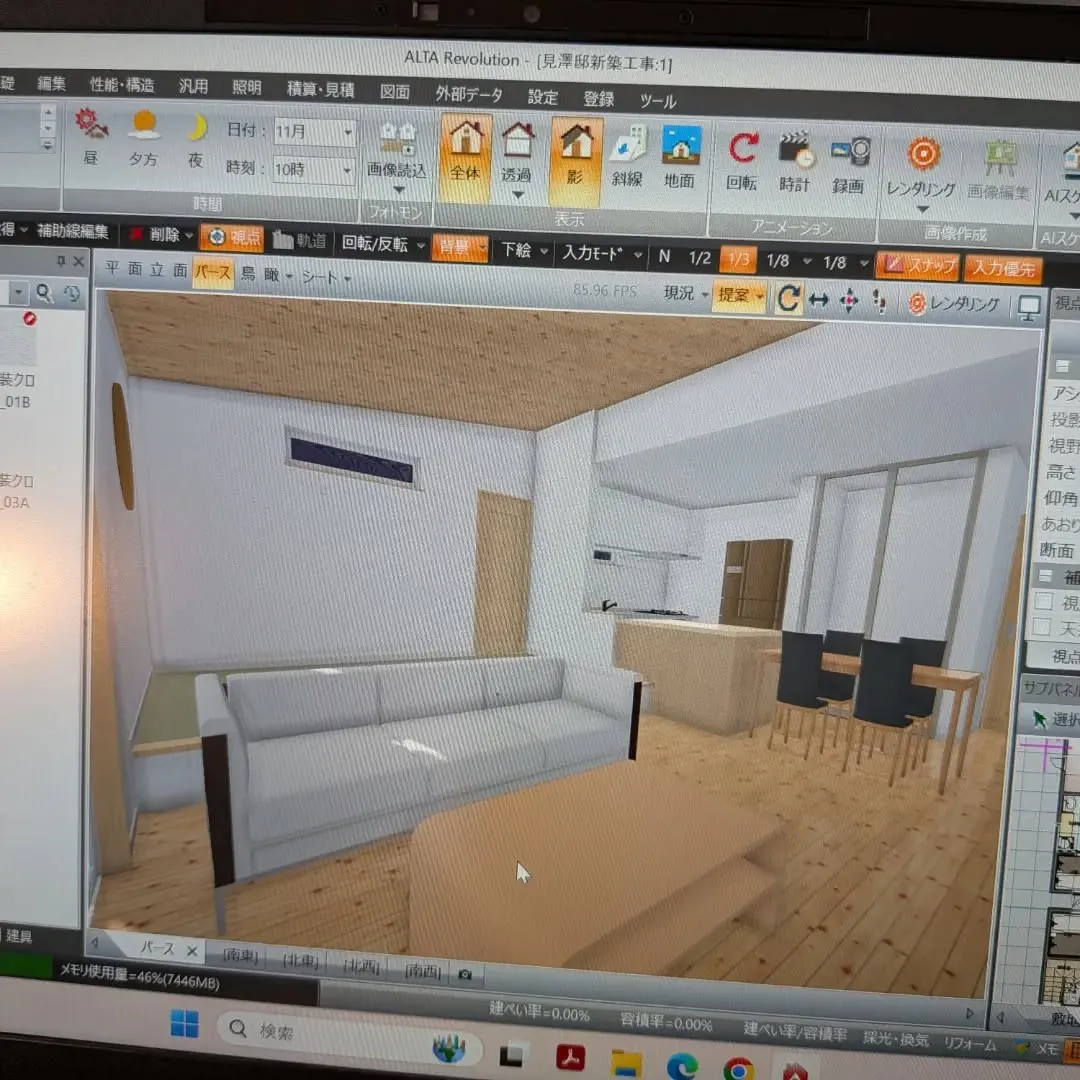Toggle the 背景 background button
1080x1080 pixels.
[460, 247]
